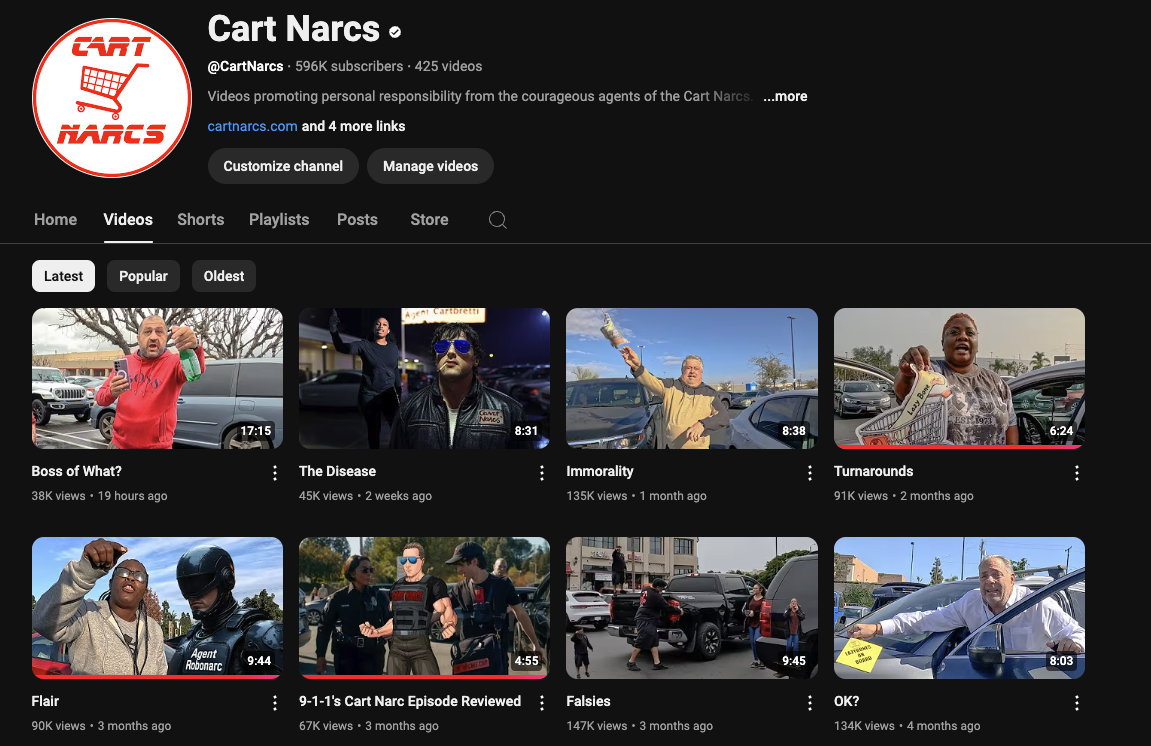The width and height of the screenshot is (1151, 746).
Task: Open the three-dot menu for Immorality
Action: (x=810, y=473)
